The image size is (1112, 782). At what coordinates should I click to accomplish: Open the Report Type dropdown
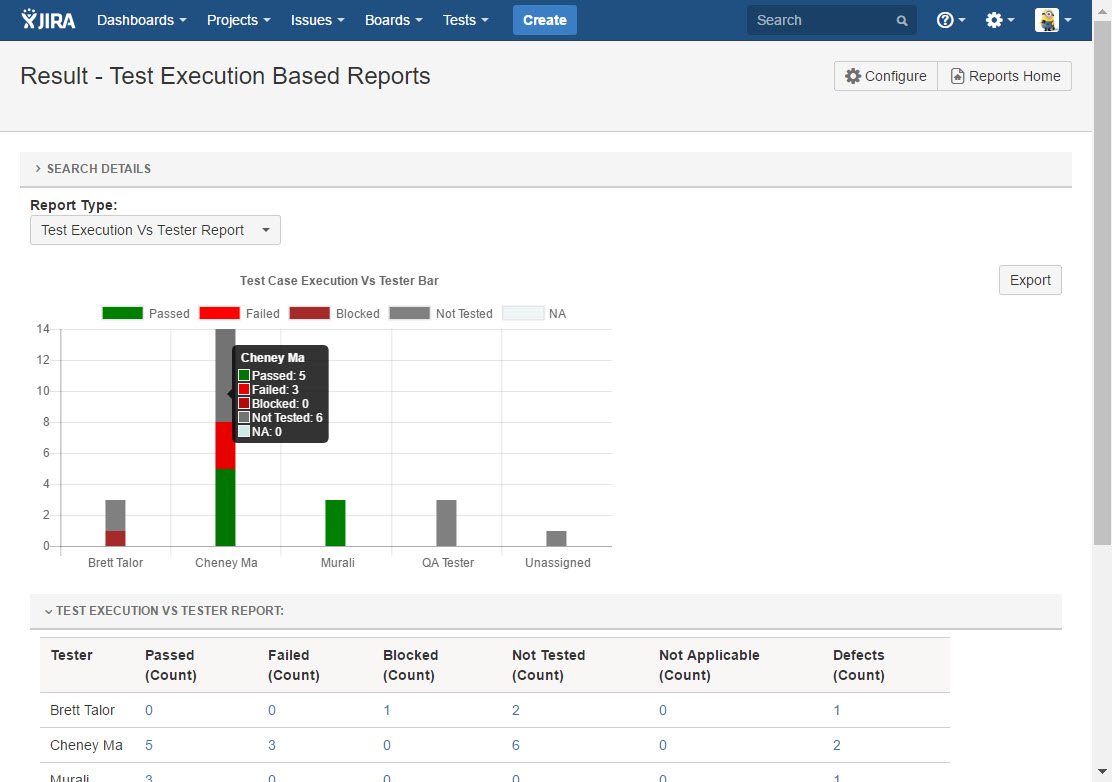point(155,230)
